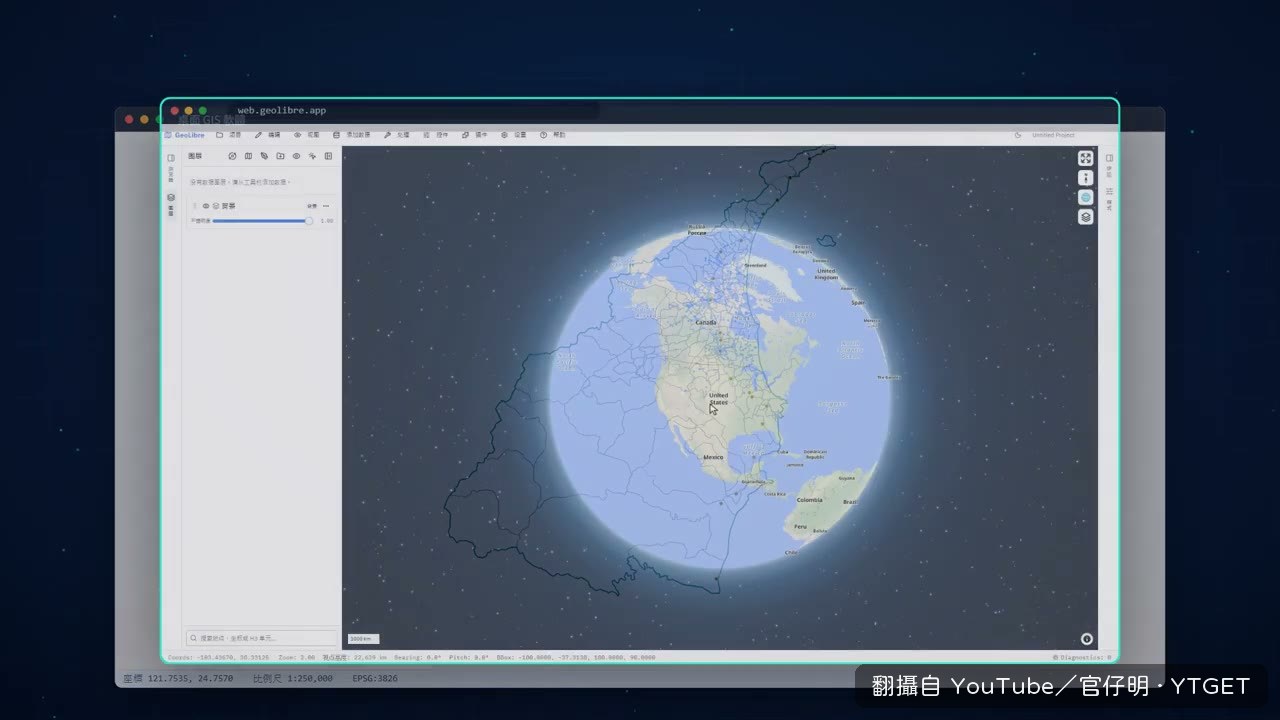Click the Colombia label on the globe
This screenshot has height=720, width=1280.
pyautogui.click(x=810, y=500)
